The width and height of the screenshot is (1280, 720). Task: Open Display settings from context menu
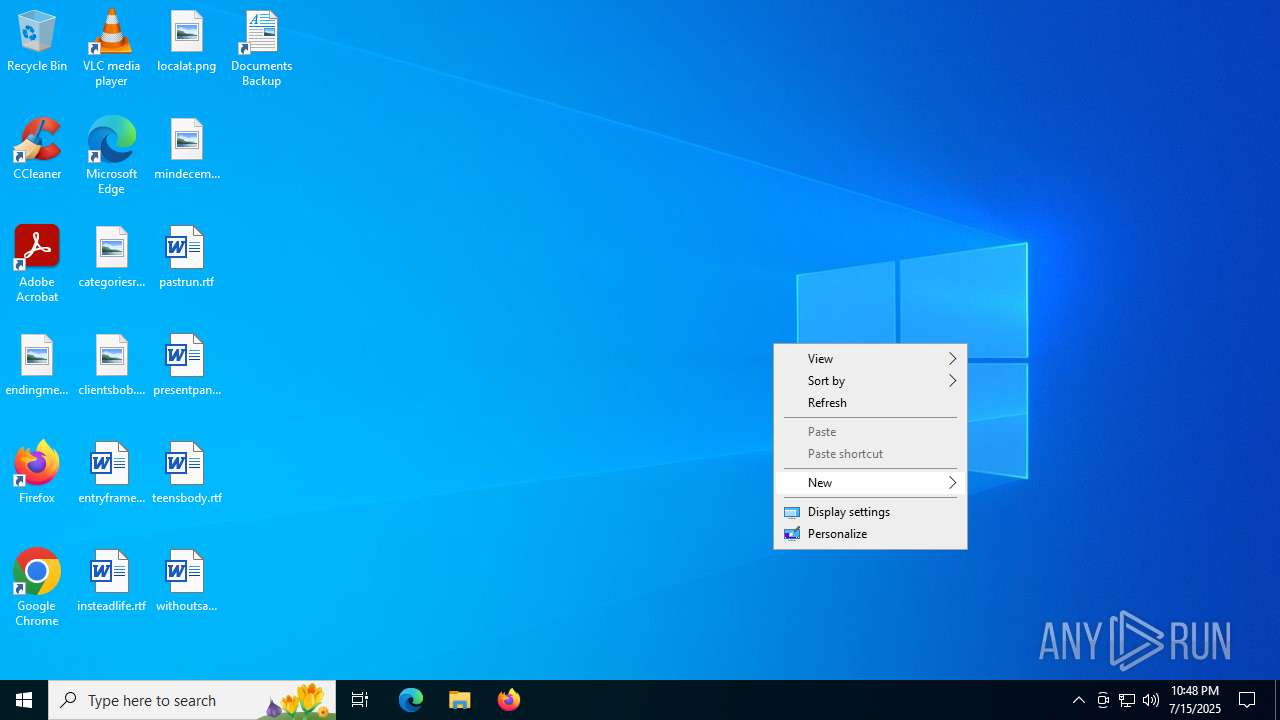pos(870,512)
